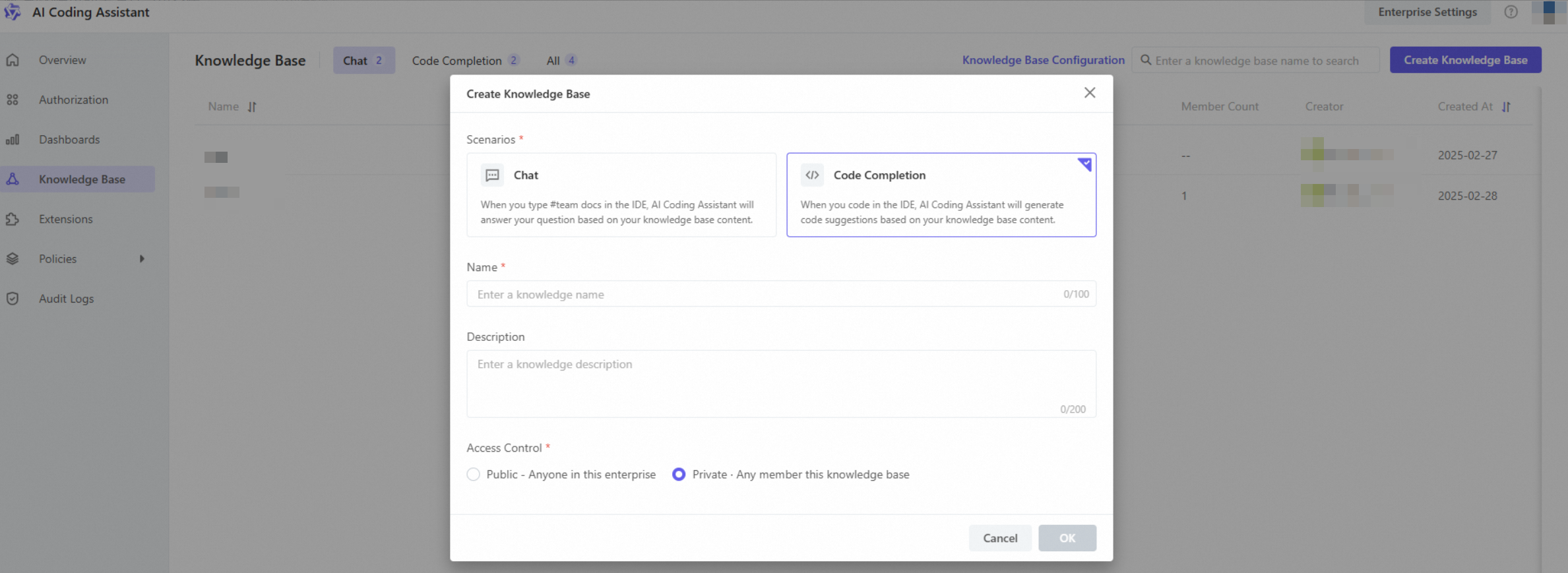Screen dimensions: 1568x573
Task: Click the Authorization icon in sidebar
Action: point(13,100)
